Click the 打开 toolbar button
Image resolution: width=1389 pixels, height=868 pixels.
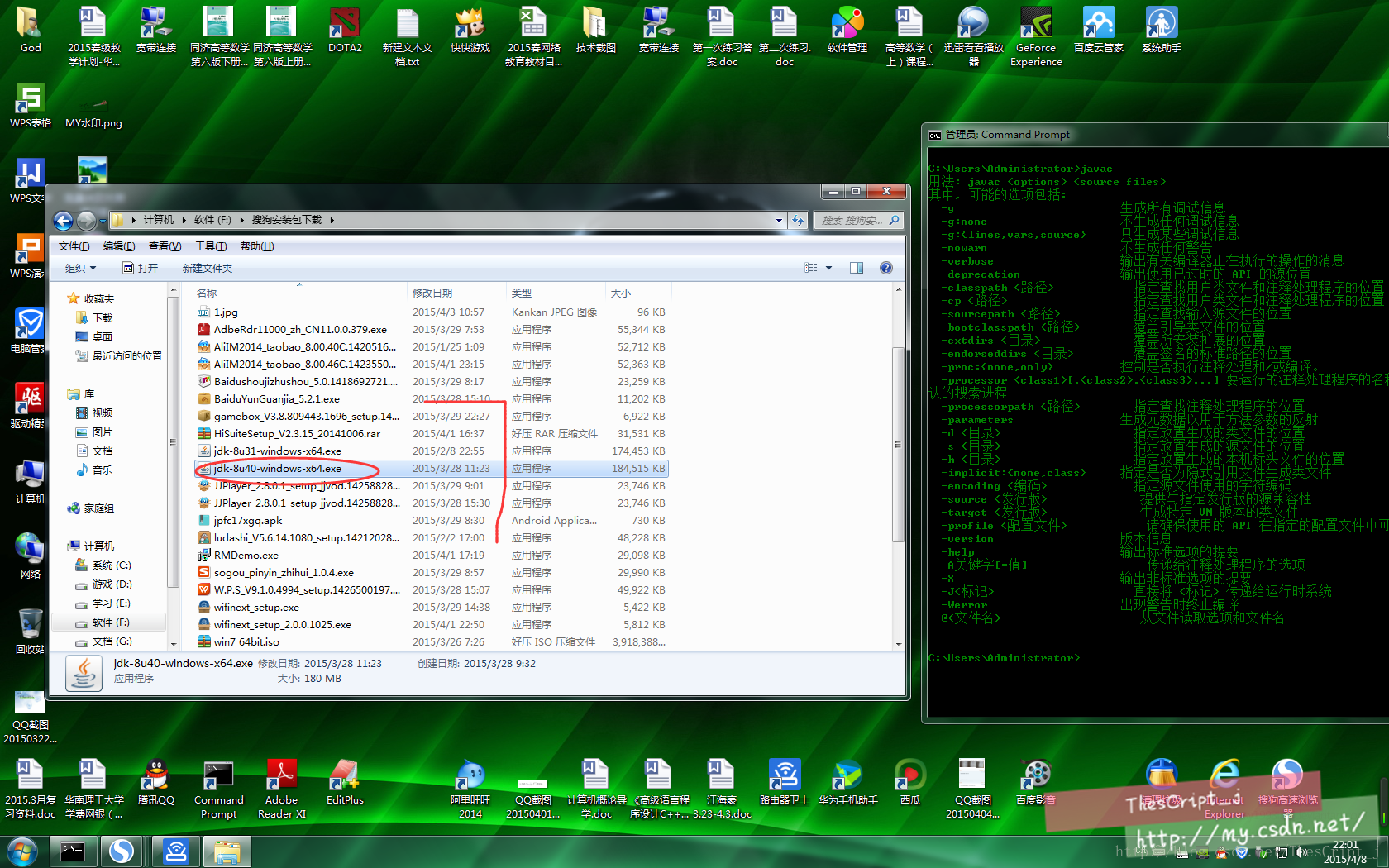click(x=141, y=268)
